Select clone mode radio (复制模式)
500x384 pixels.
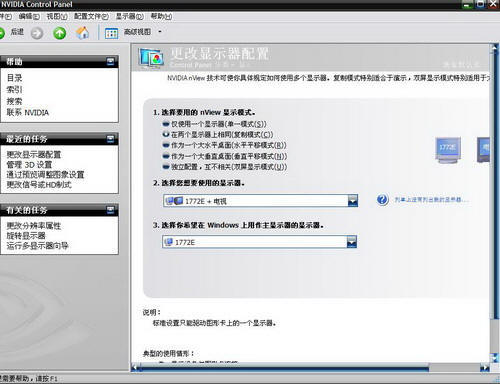pos(166,134)
